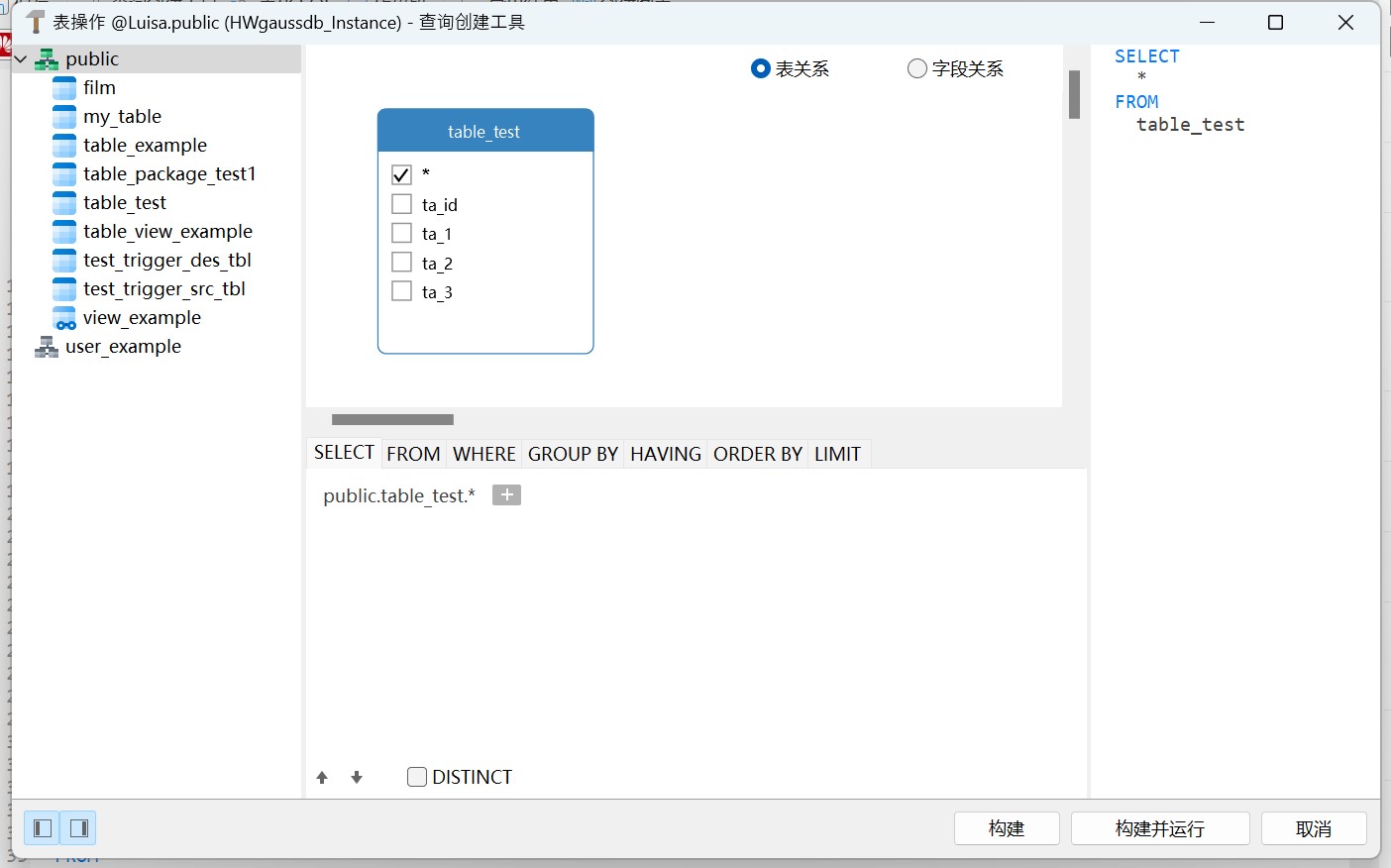
Task: Uncheck the * checkbox in table_test
Action: click(x=401, y=173)
